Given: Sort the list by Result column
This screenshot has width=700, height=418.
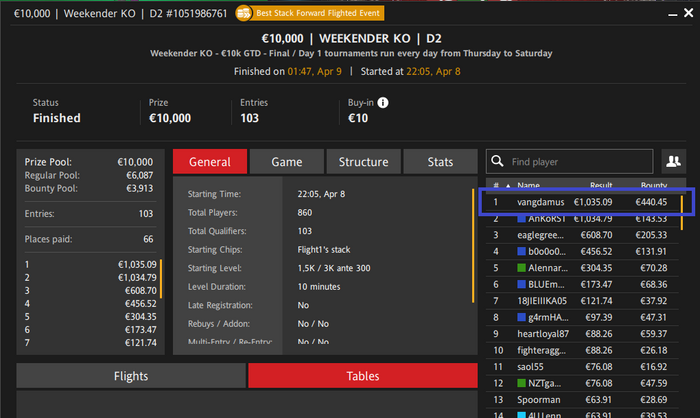Looking at the screenshot, I should 601,185.
